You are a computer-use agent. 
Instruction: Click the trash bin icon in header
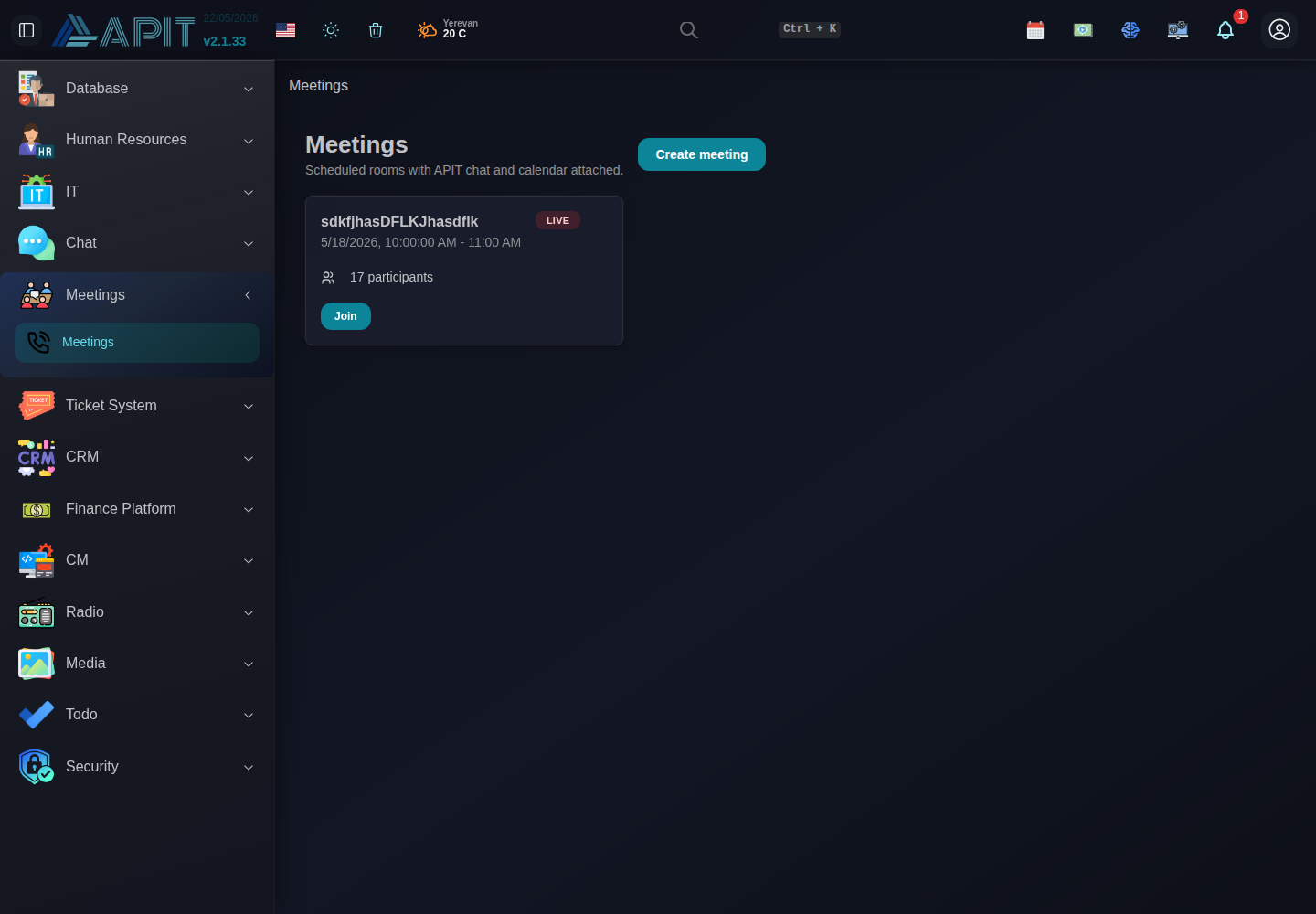(x=376, y=30)
